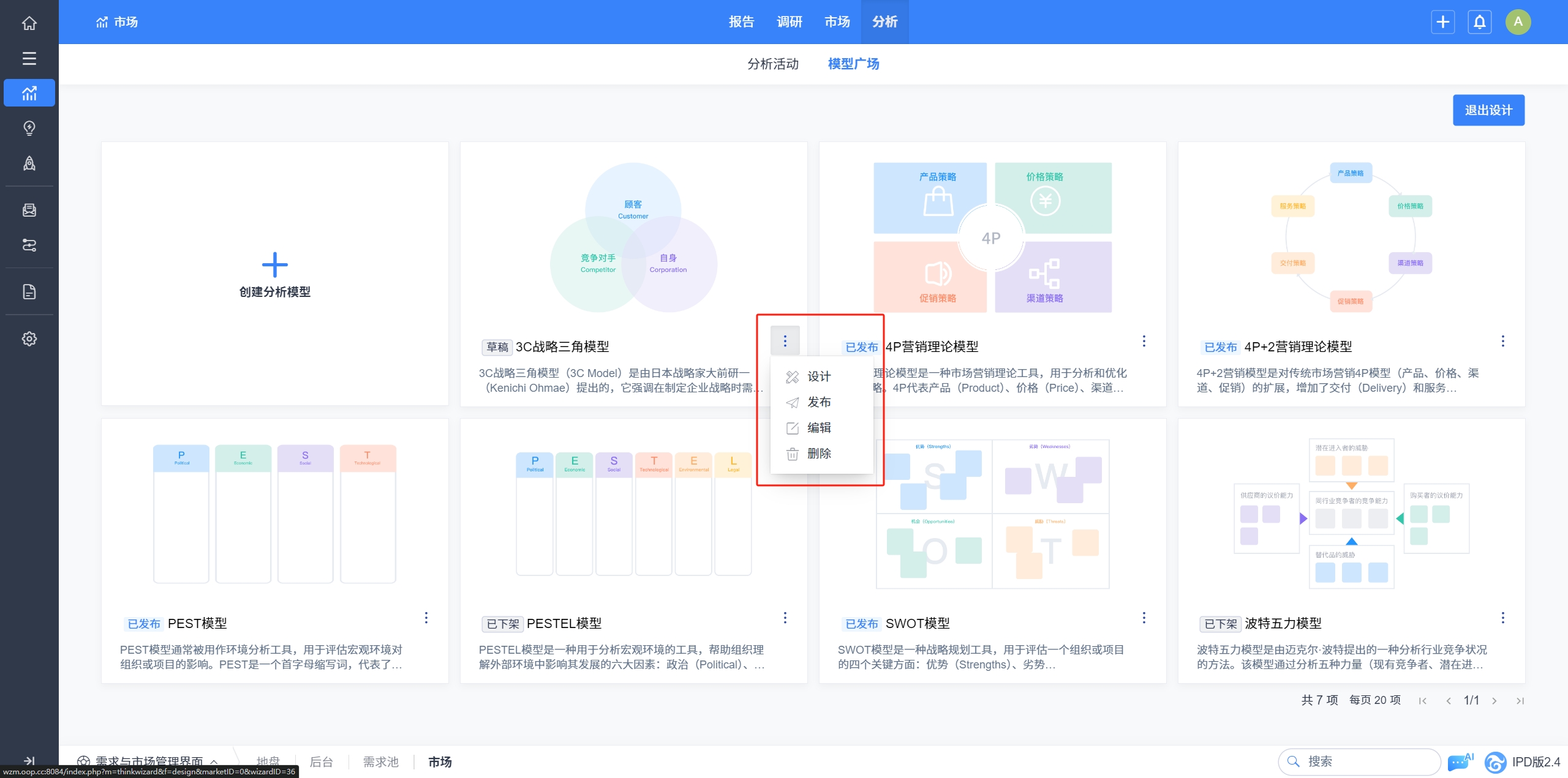
Task: Switch to the 分析活动 tab
Action: [x=772, y=64]
